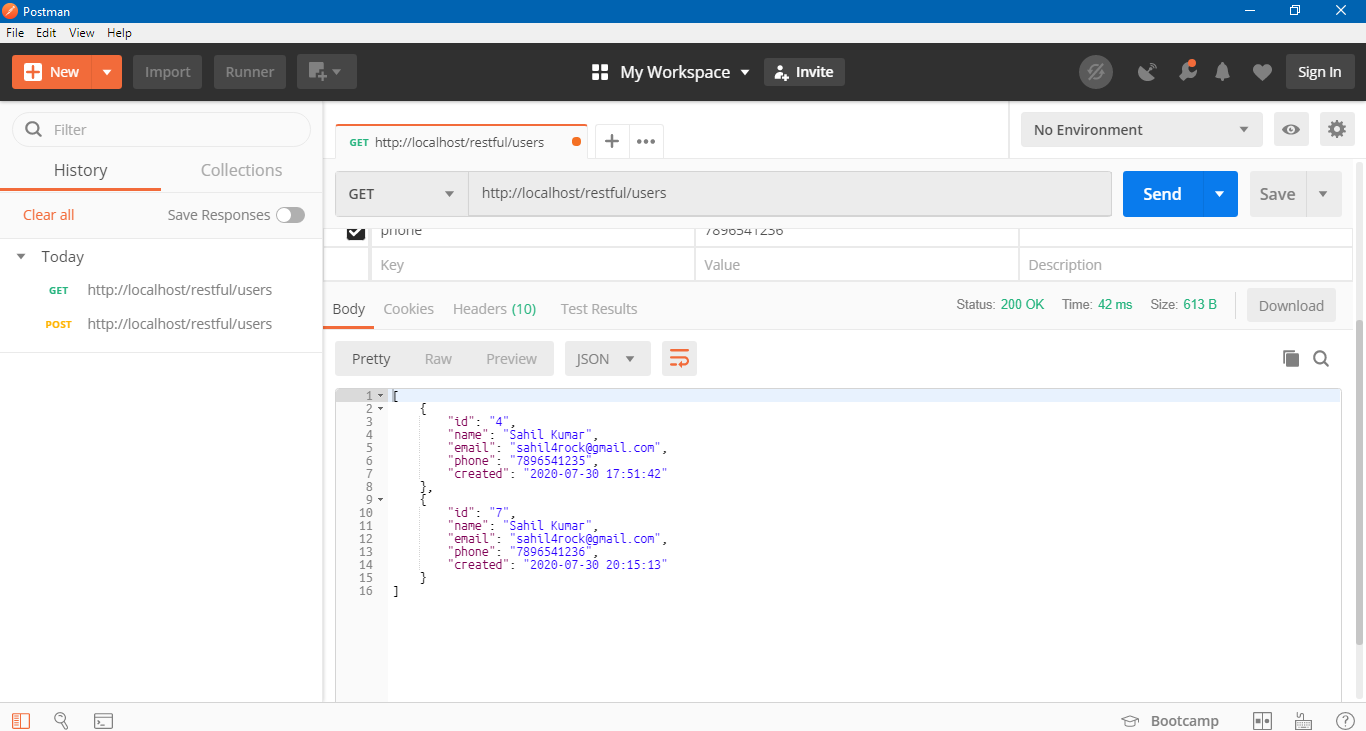Click the Interceptor satellite icon
Viewport: 1366px width, 731px height.
tap(1147, 71)
